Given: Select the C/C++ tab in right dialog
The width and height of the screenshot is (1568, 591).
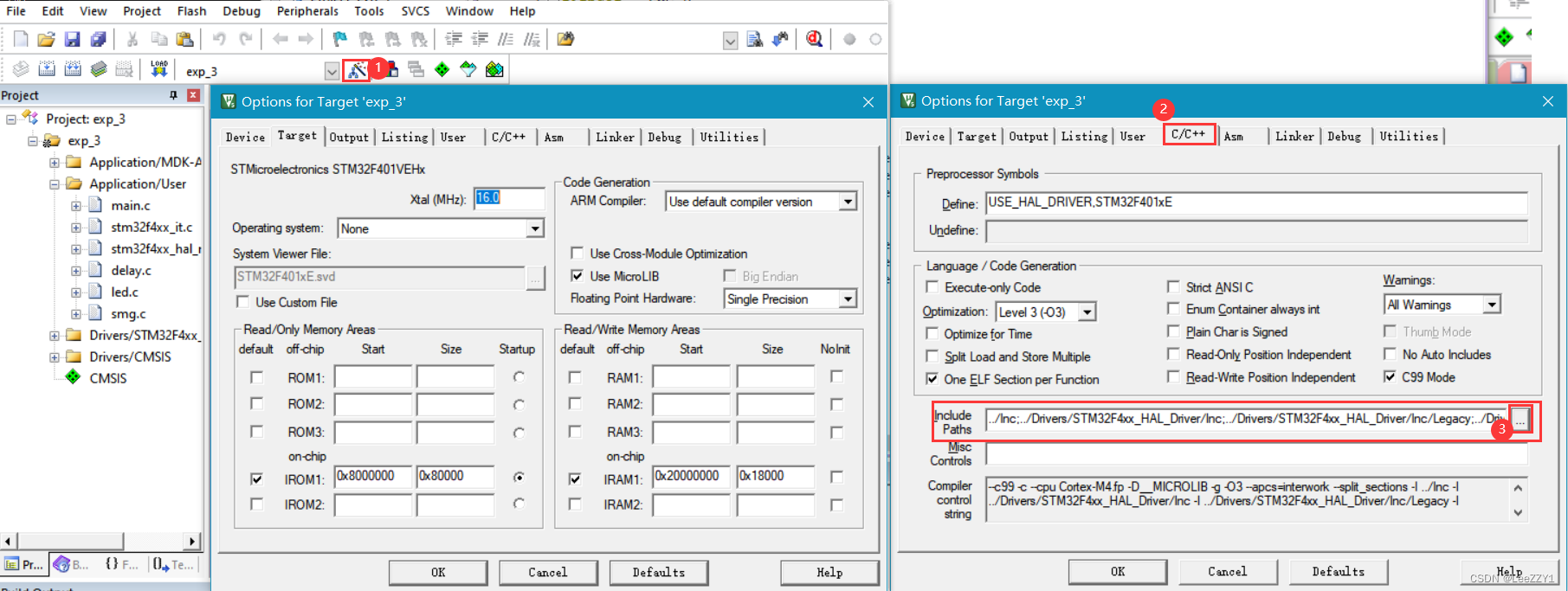Looking at the screenshot, I should pos(1188,134).
